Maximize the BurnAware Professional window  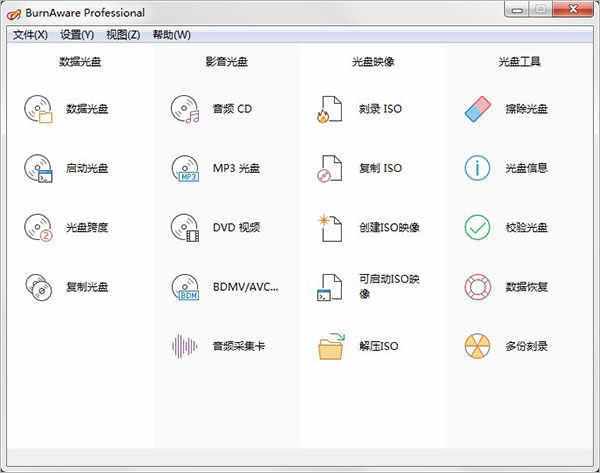[541, 9]
